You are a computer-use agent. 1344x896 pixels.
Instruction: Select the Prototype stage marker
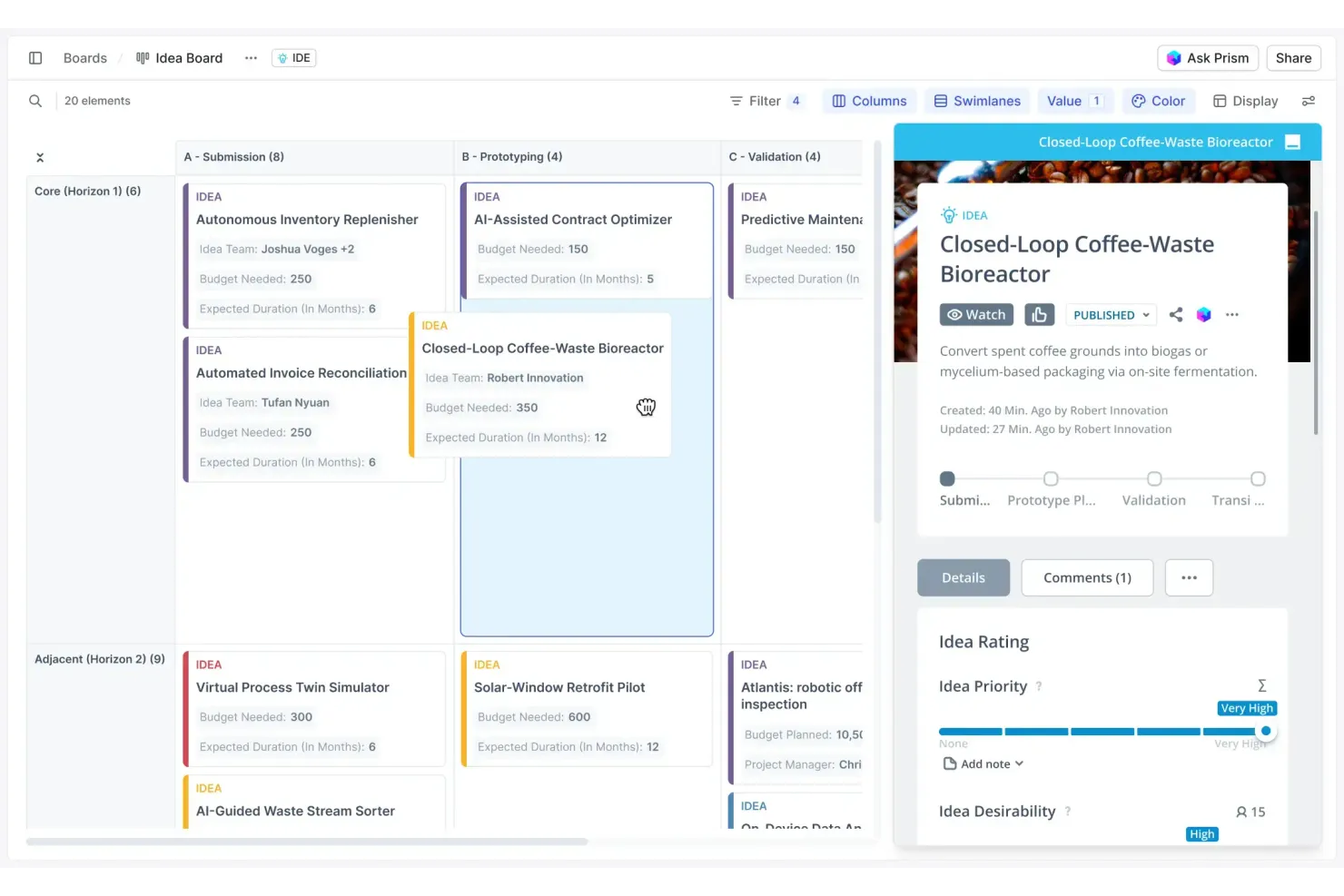pos(1051,478)
